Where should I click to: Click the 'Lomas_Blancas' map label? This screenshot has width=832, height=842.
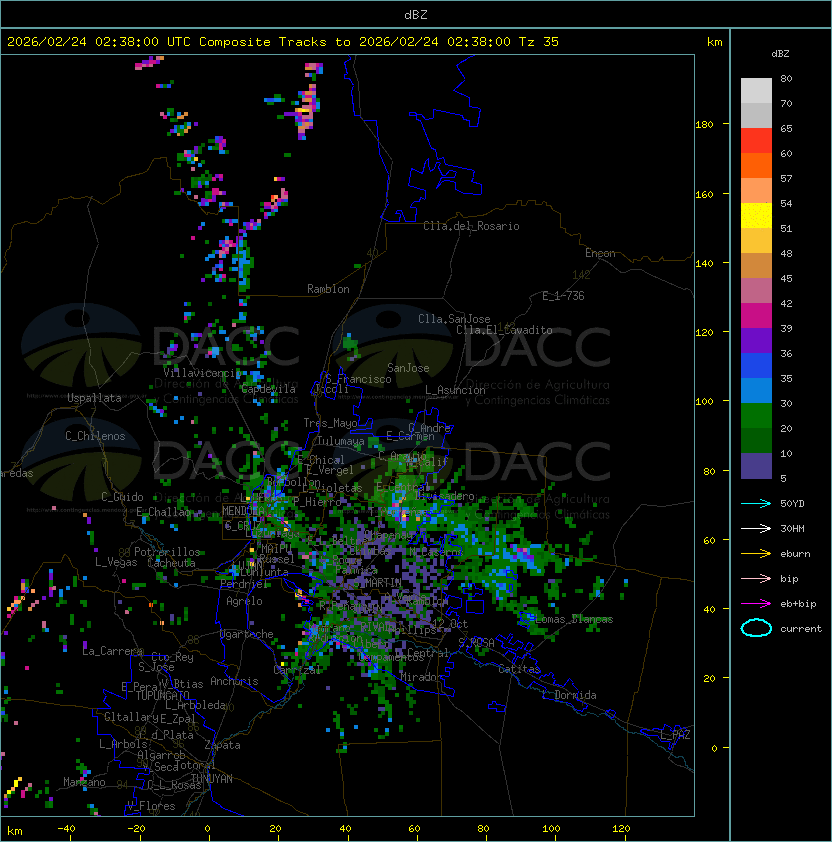(x=574, y=619)
